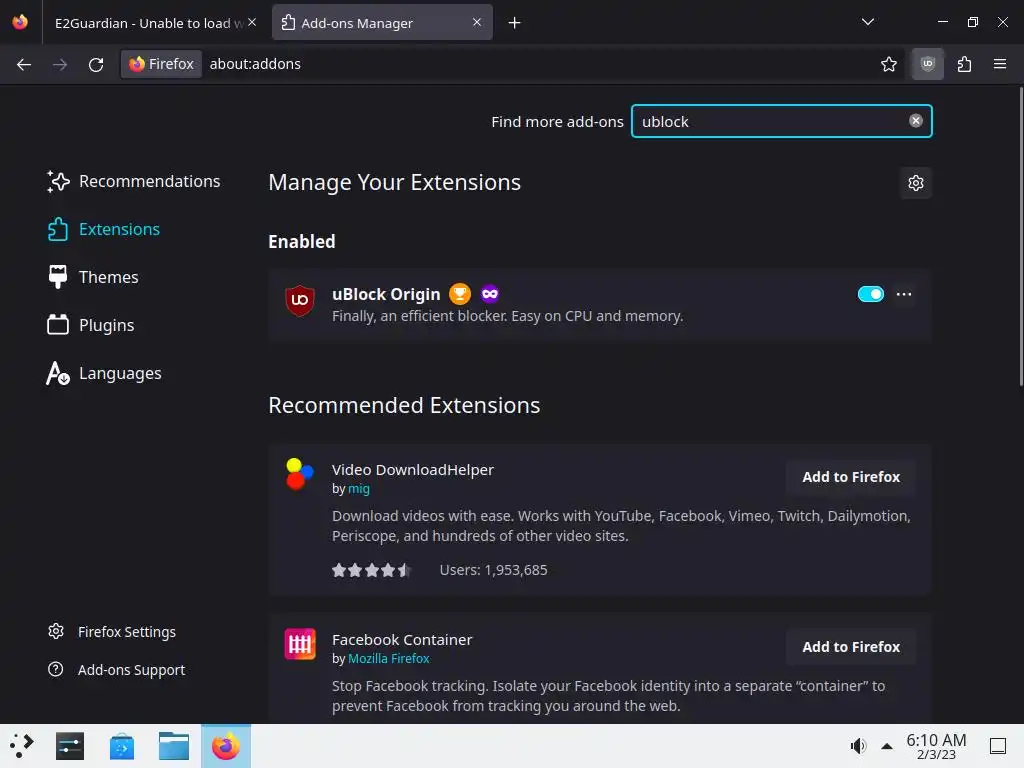Open Add-ons Support link

pos(116,669)
